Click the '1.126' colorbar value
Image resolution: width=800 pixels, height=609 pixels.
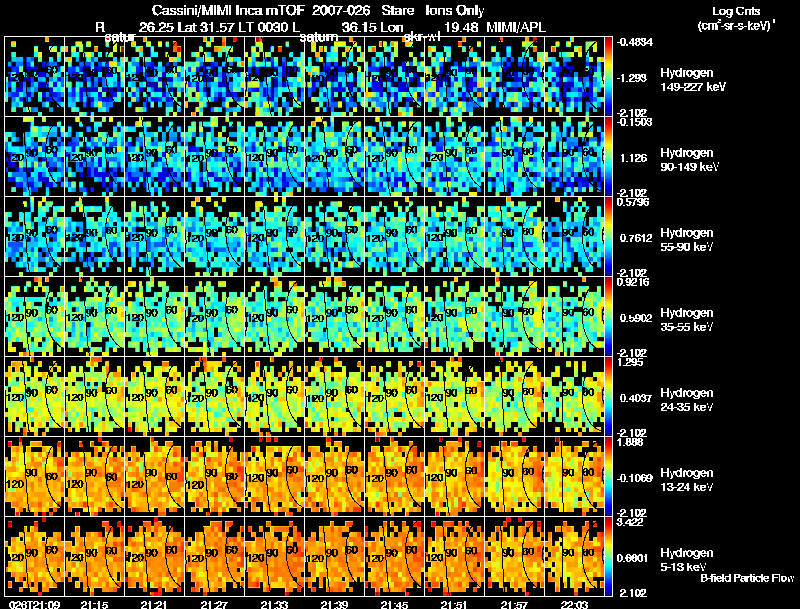633,158
